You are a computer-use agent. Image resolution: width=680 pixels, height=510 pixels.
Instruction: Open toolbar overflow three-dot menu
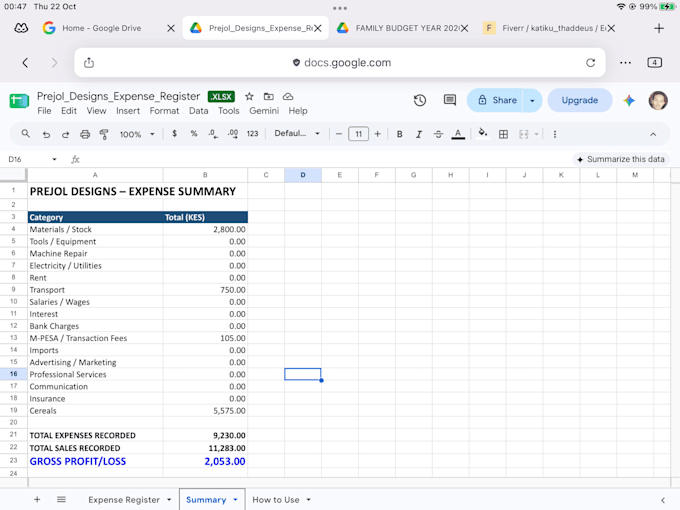555,134
